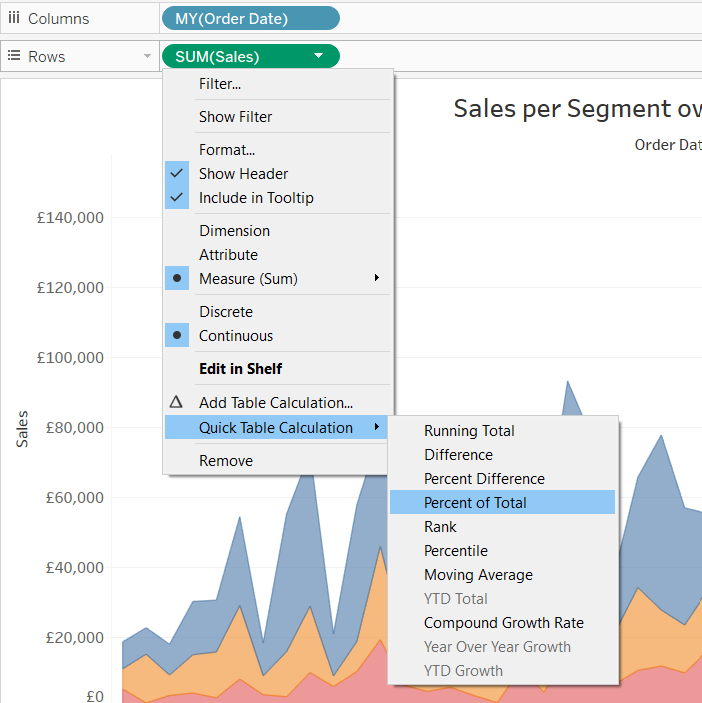Choose the Discrete option
Image resolution: width=702 pixels, height=703 pixels.
[x=226, y=312]
